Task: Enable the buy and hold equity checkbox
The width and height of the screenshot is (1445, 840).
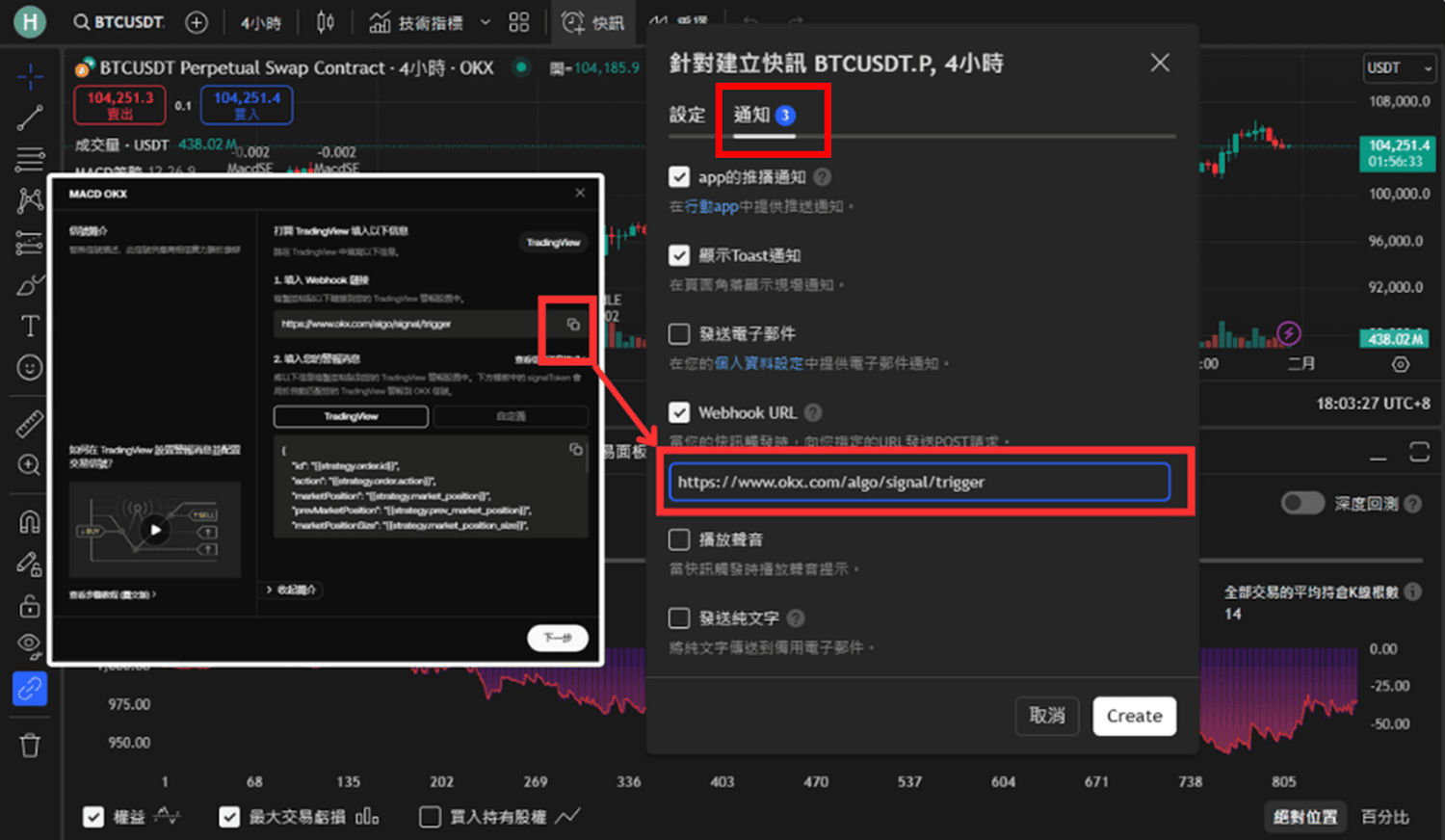Action: (430, 817)
